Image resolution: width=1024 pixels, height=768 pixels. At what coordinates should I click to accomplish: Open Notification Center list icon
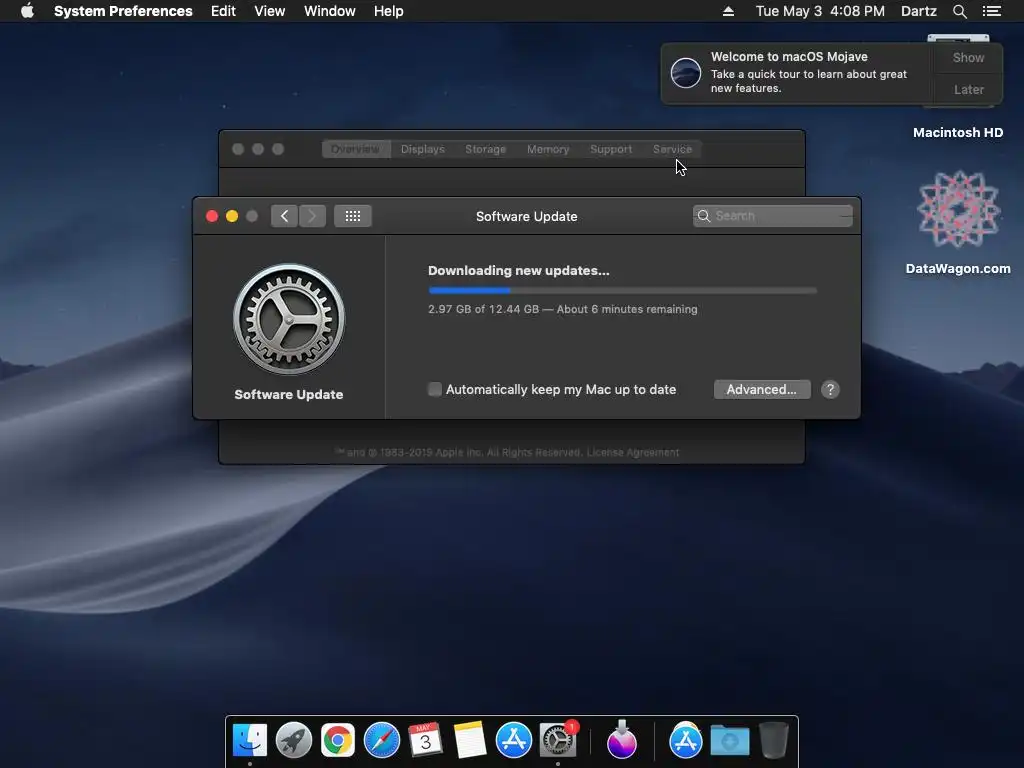[991, 11]
